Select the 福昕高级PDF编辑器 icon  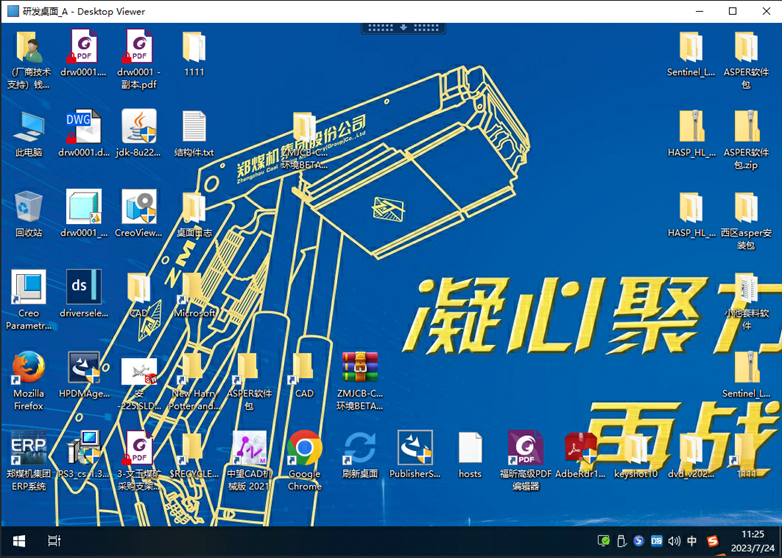[x=525, y=449]
